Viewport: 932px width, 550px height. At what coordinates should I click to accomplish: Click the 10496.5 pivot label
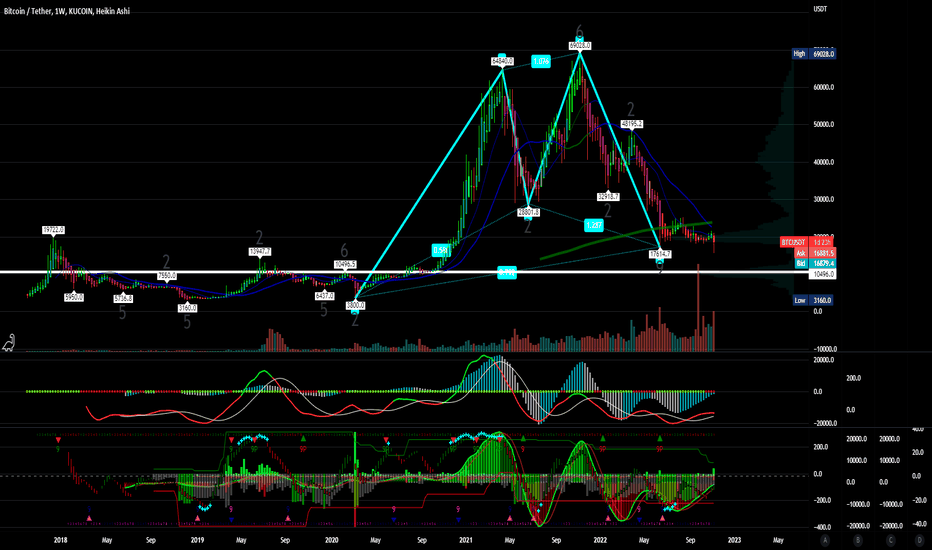tap(345, 264)
